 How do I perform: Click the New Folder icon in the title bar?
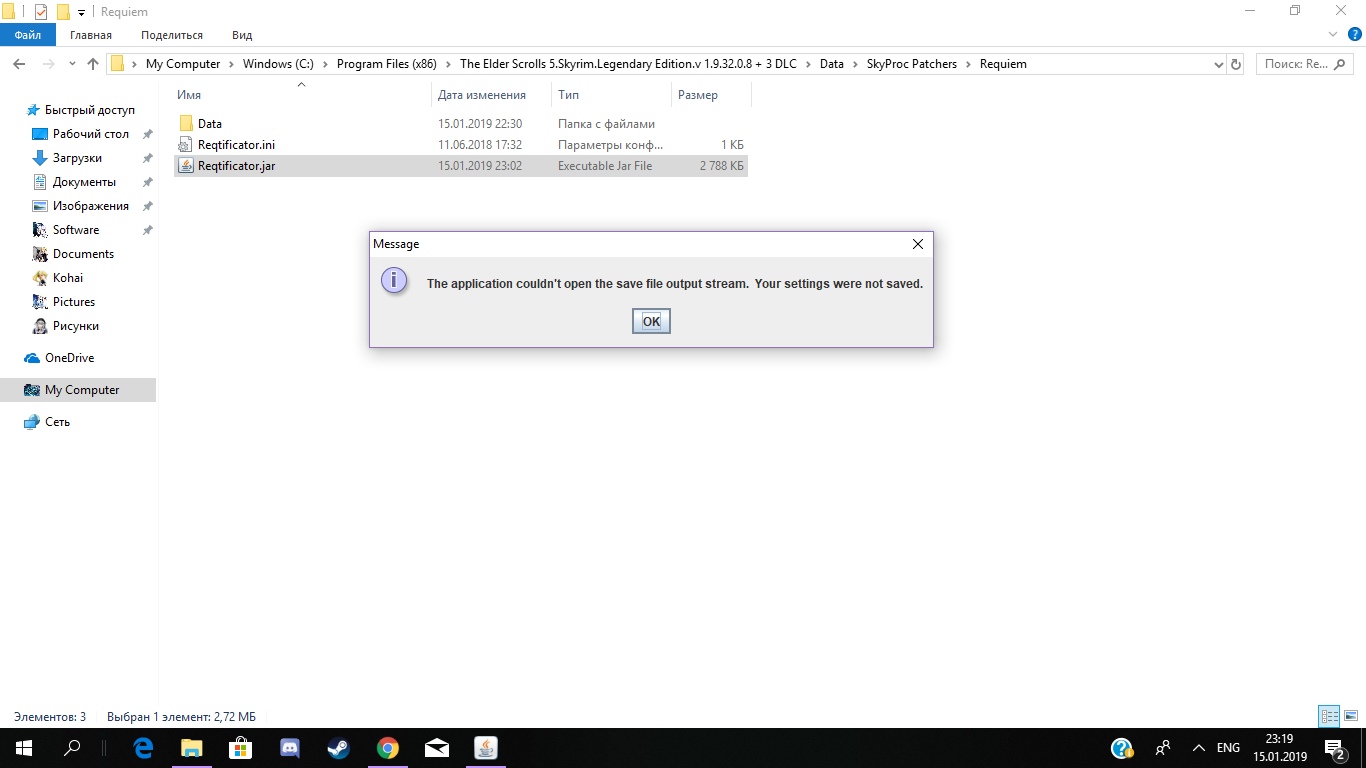pyautogui.click(x=63, y=12)
